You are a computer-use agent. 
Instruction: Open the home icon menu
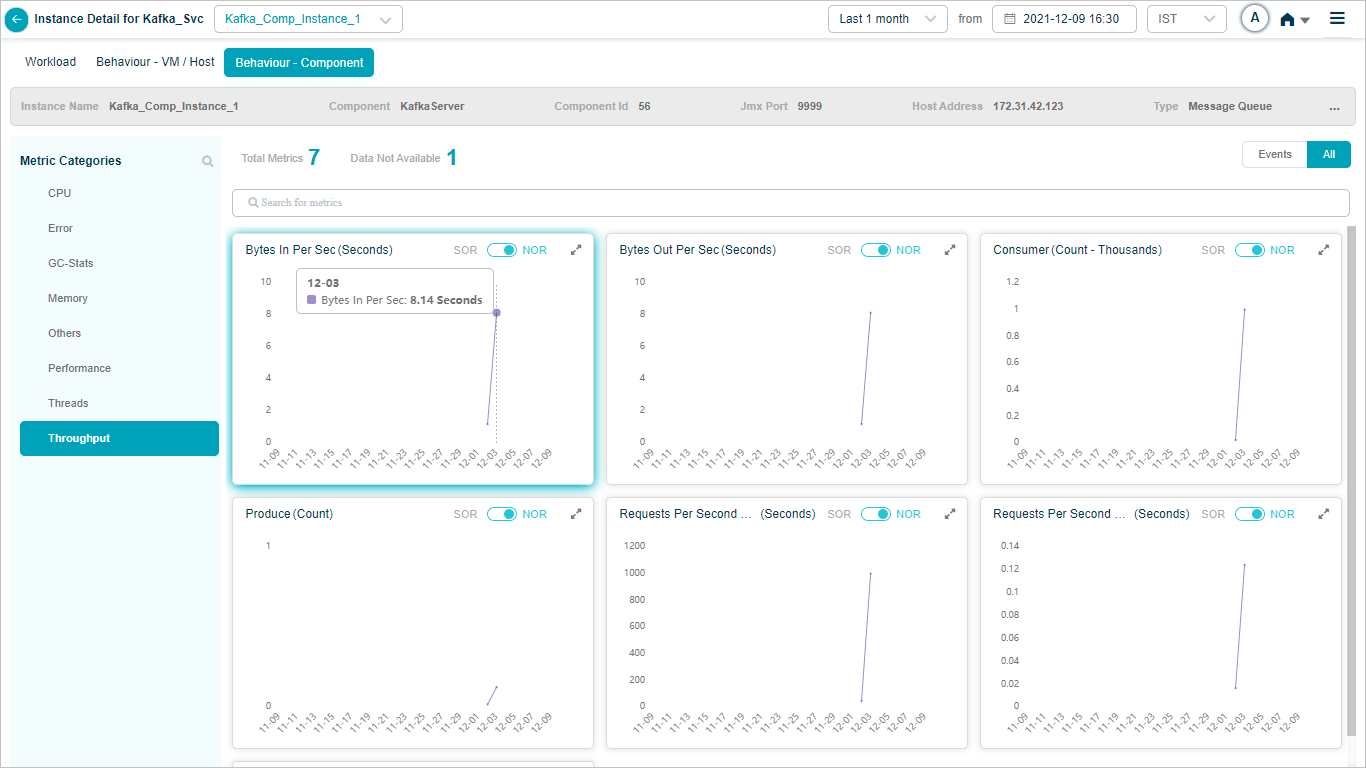tap(1294, 19)
